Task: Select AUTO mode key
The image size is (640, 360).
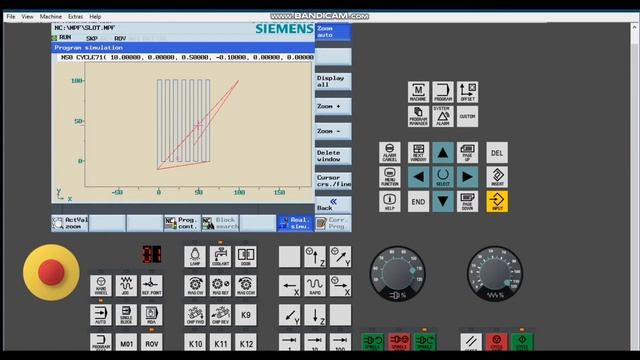Action: click(101, 315)
